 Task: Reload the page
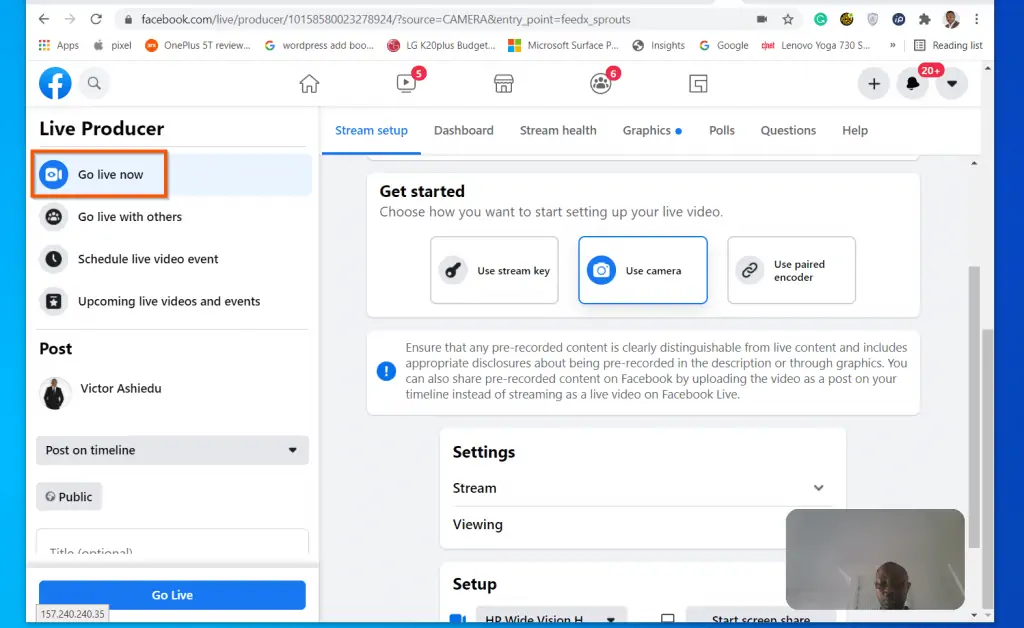point(96,20)
